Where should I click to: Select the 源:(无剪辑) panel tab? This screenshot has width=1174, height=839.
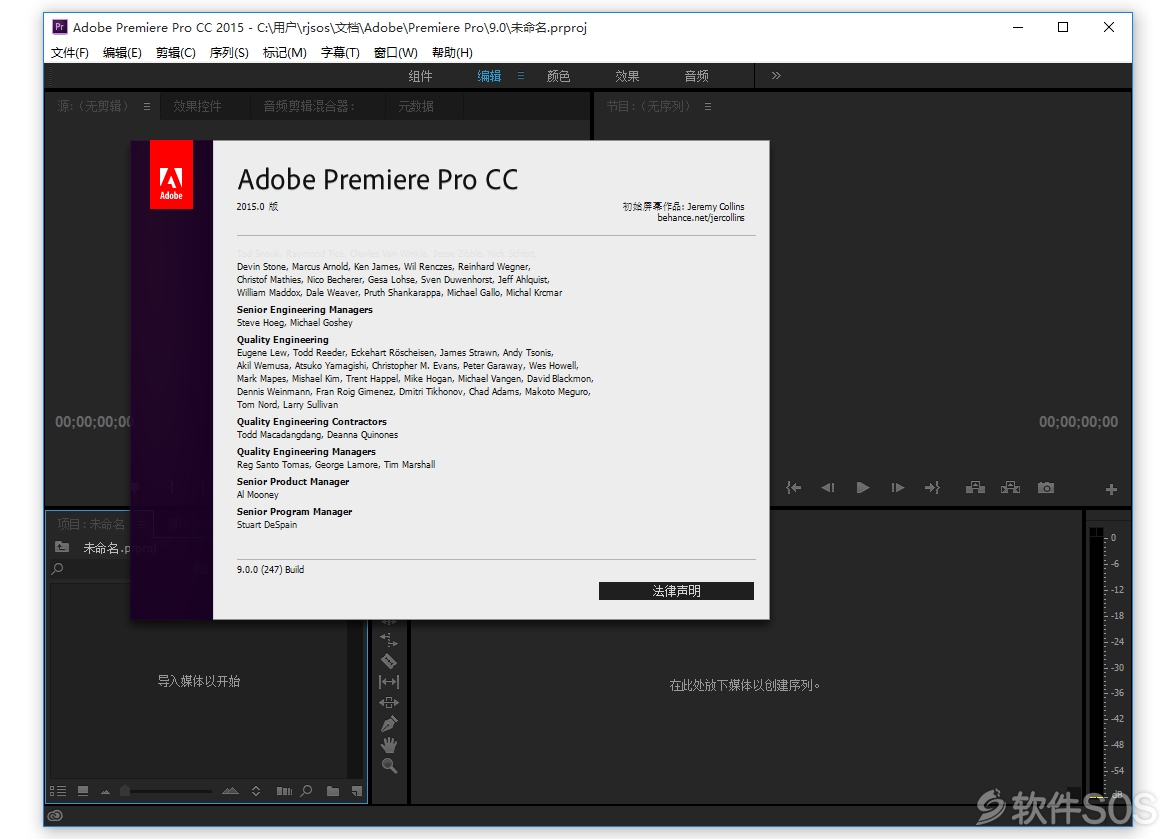coord(93,106)
